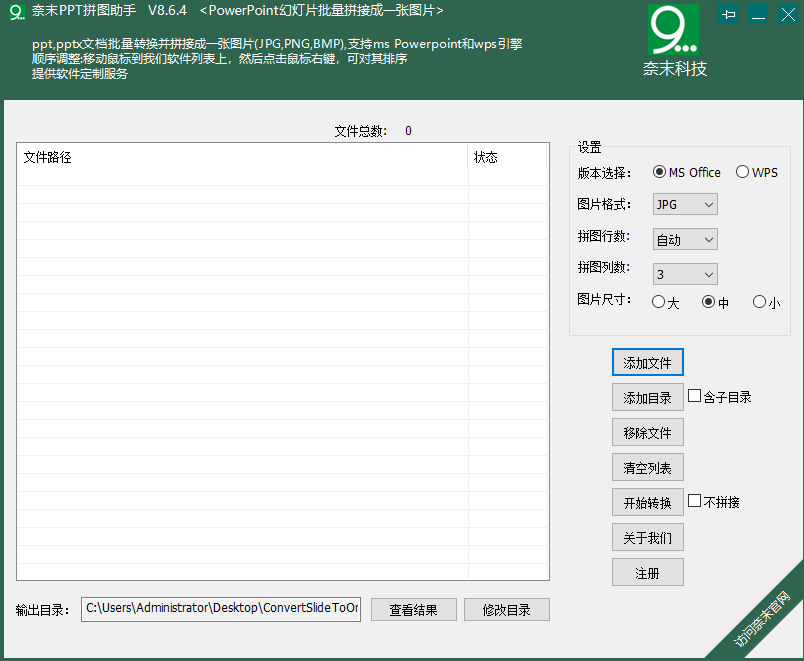Click the pin window icon in title bar
Image resolution: width=804 pixels, height=661 pixels.
728,15
